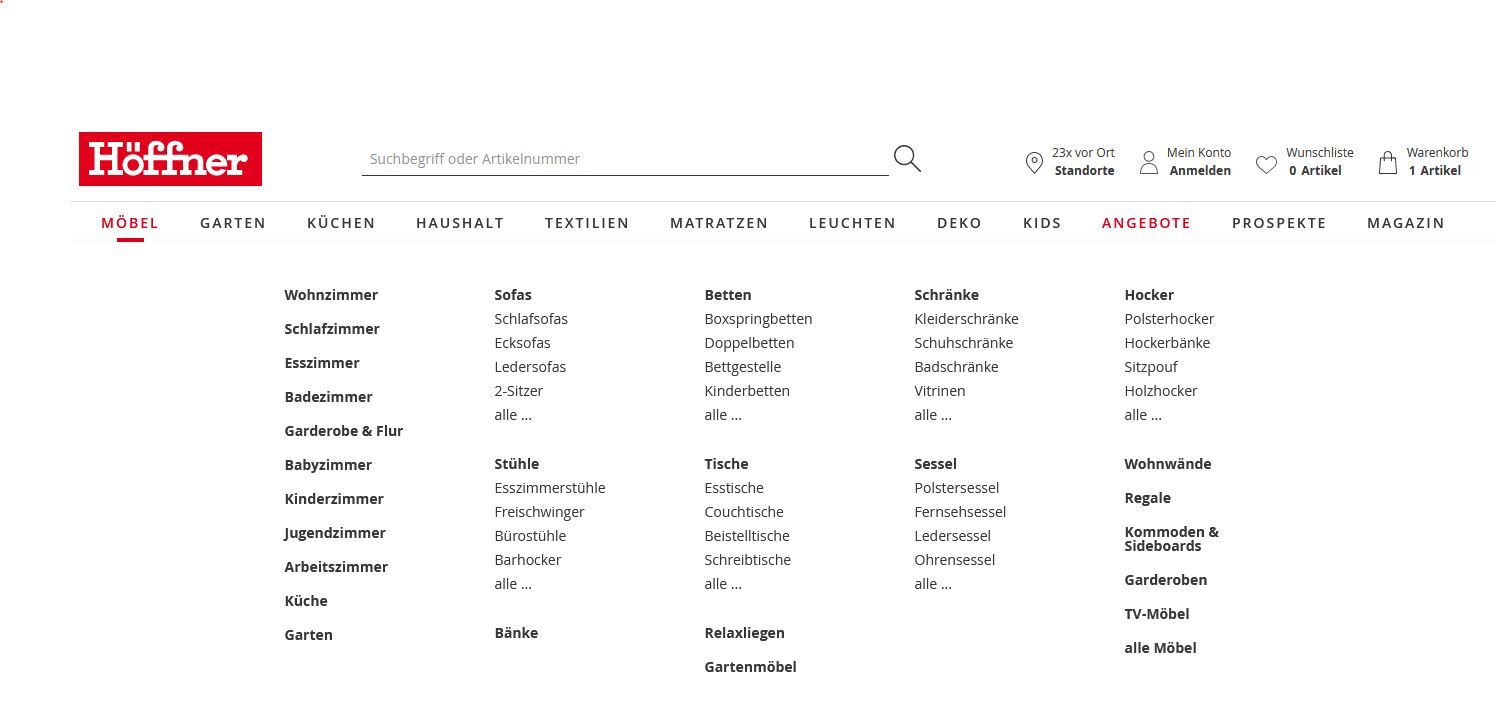1496x716 pixels.
Task: Click the Fernsehsessel link
Action: tap(960, 511)
